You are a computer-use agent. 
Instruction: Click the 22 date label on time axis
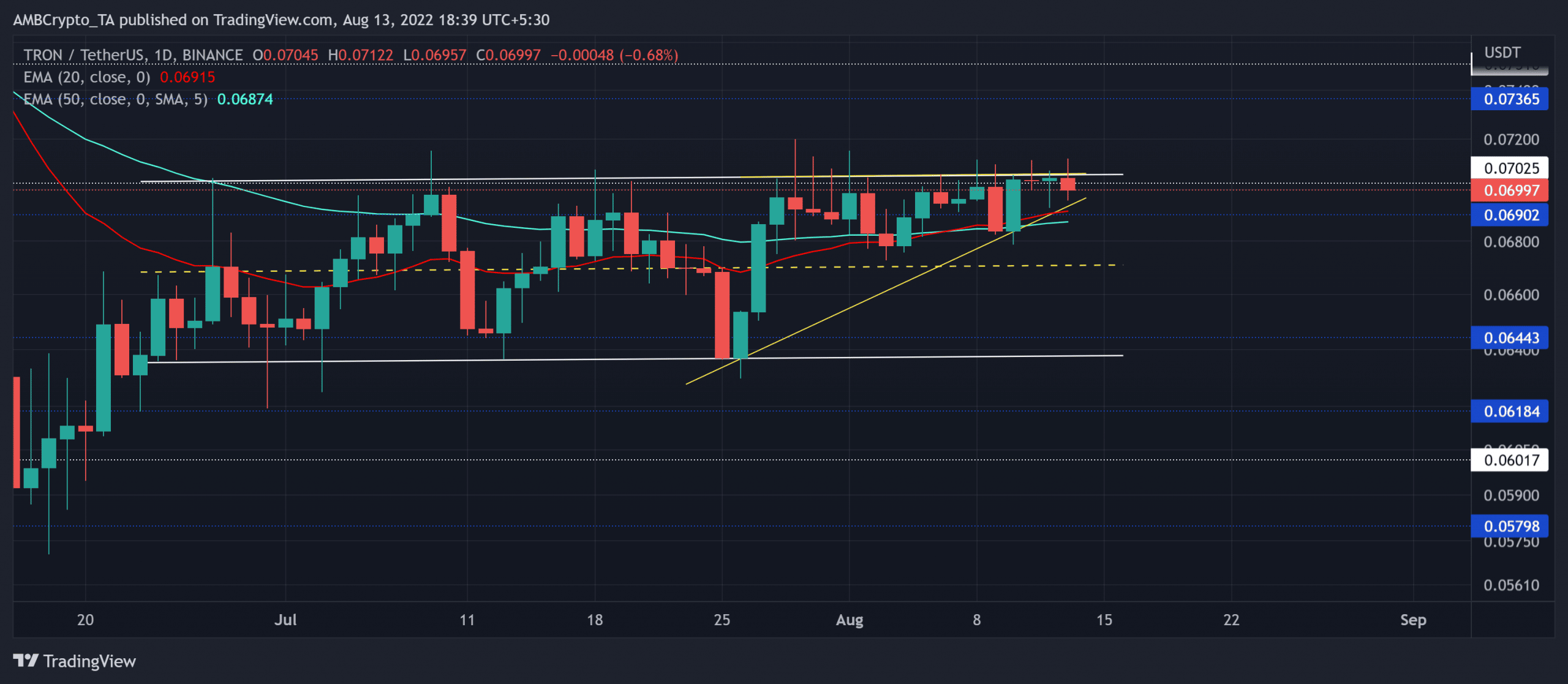(x=1232, y=620)
